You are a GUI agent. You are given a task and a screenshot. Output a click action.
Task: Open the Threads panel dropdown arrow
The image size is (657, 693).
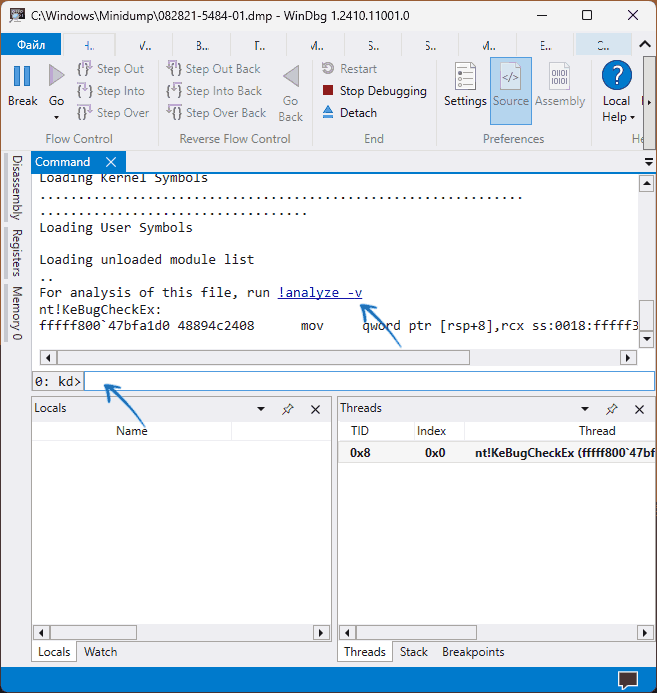click(x=585, y=409)
